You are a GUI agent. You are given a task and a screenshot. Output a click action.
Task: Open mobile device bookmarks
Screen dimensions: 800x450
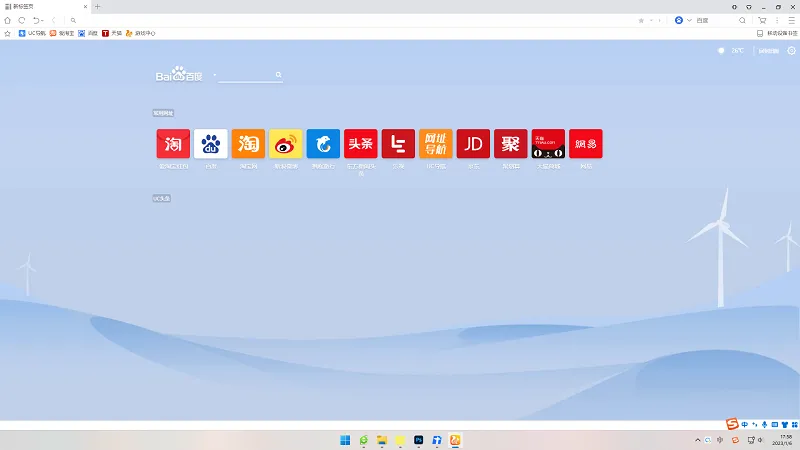pos(777,33)
